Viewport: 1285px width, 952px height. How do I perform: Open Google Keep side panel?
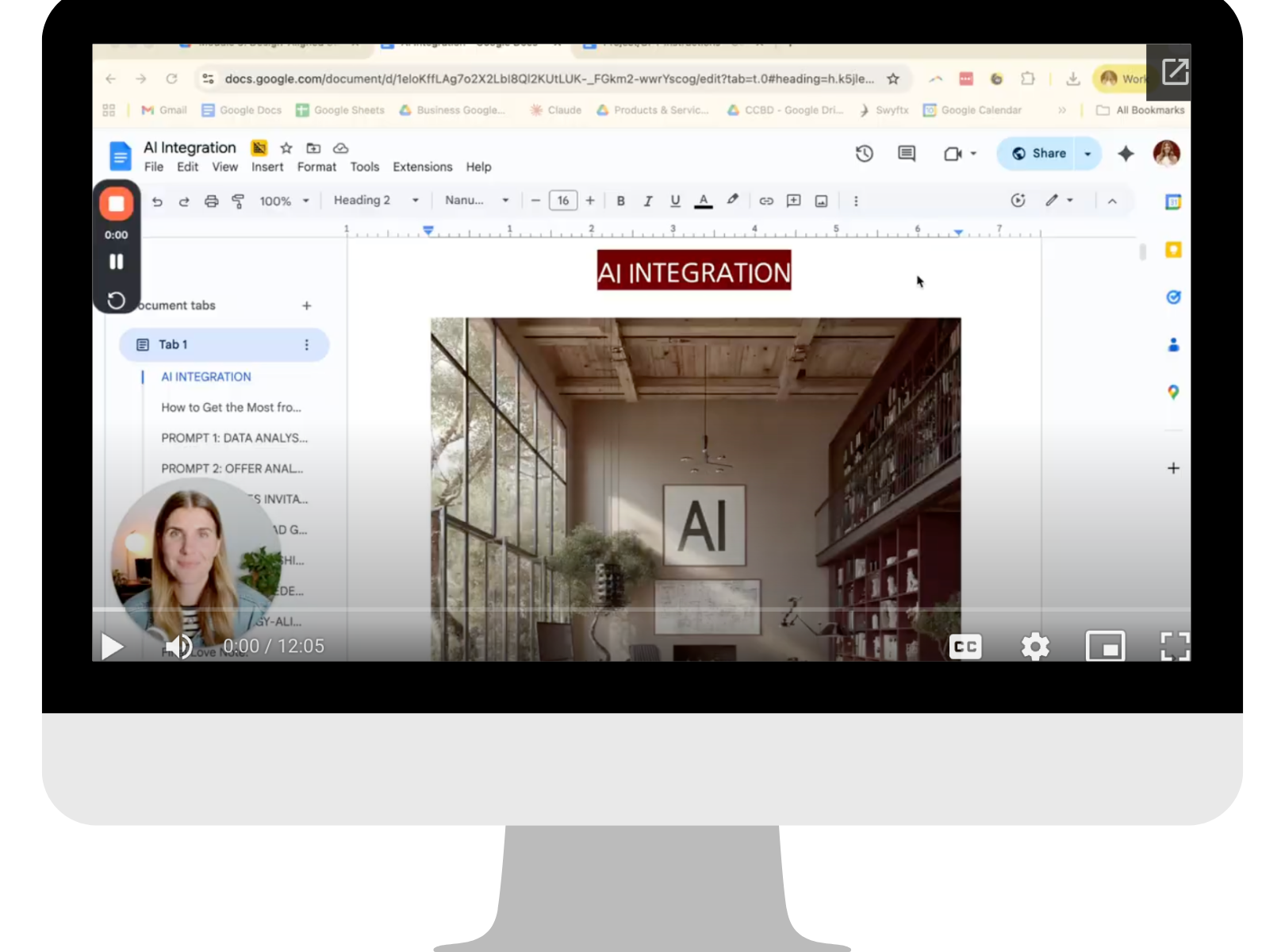[1173, 250]
